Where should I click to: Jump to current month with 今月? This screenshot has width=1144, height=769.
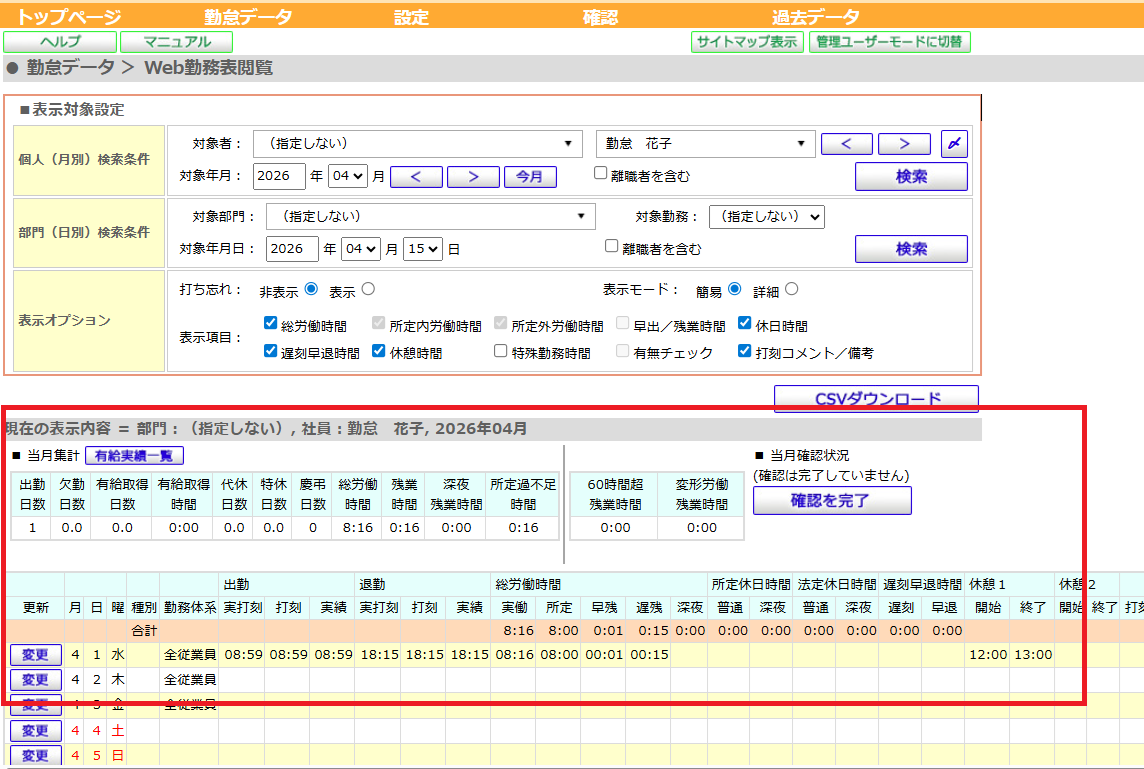click(530, 177)
